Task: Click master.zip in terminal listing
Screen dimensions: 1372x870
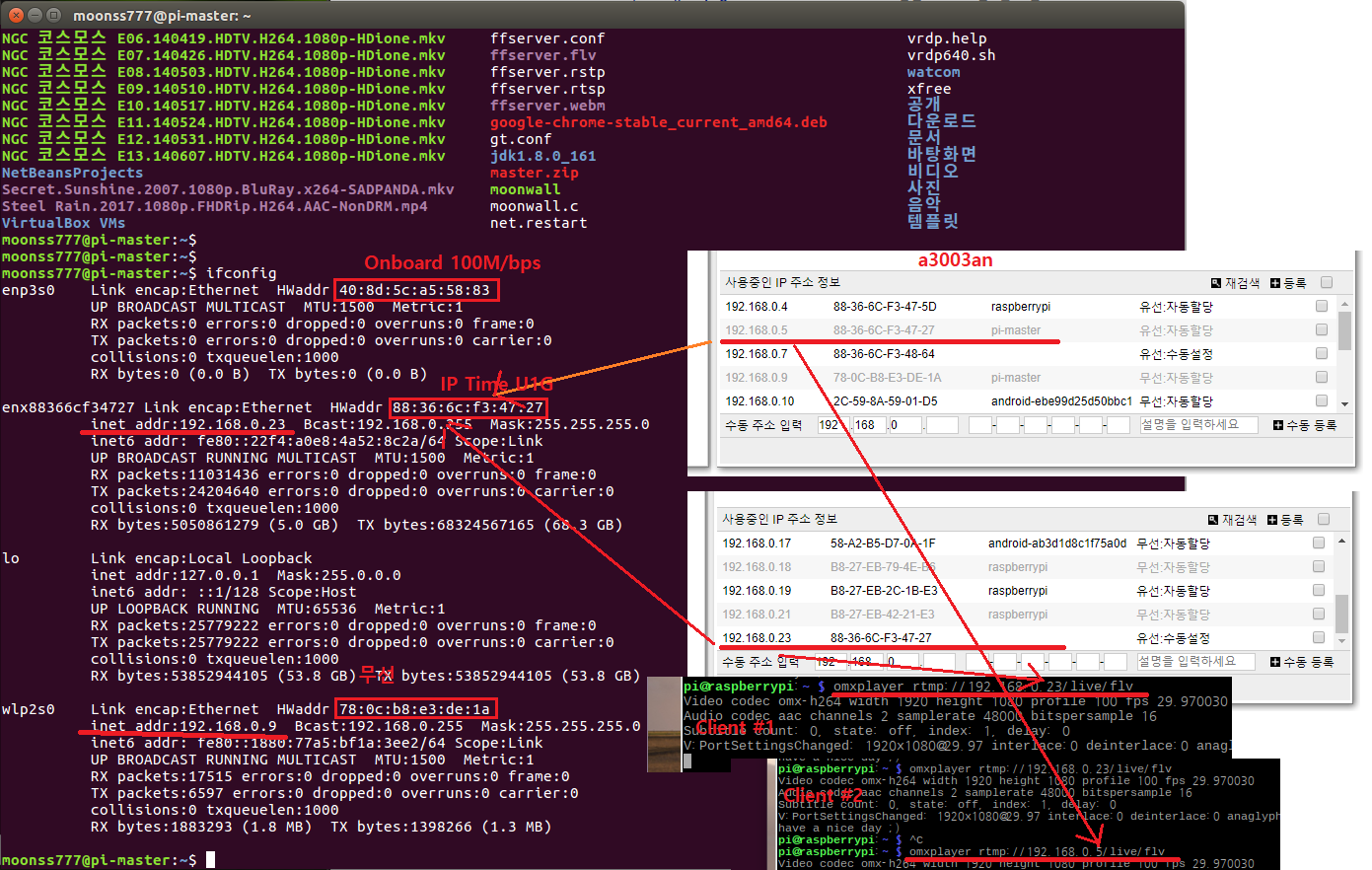Action: (535, 173)
